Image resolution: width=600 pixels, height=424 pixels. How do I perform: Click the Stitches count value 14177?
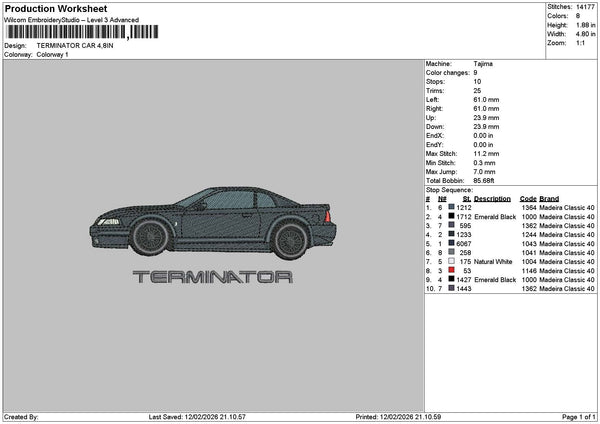582,8
